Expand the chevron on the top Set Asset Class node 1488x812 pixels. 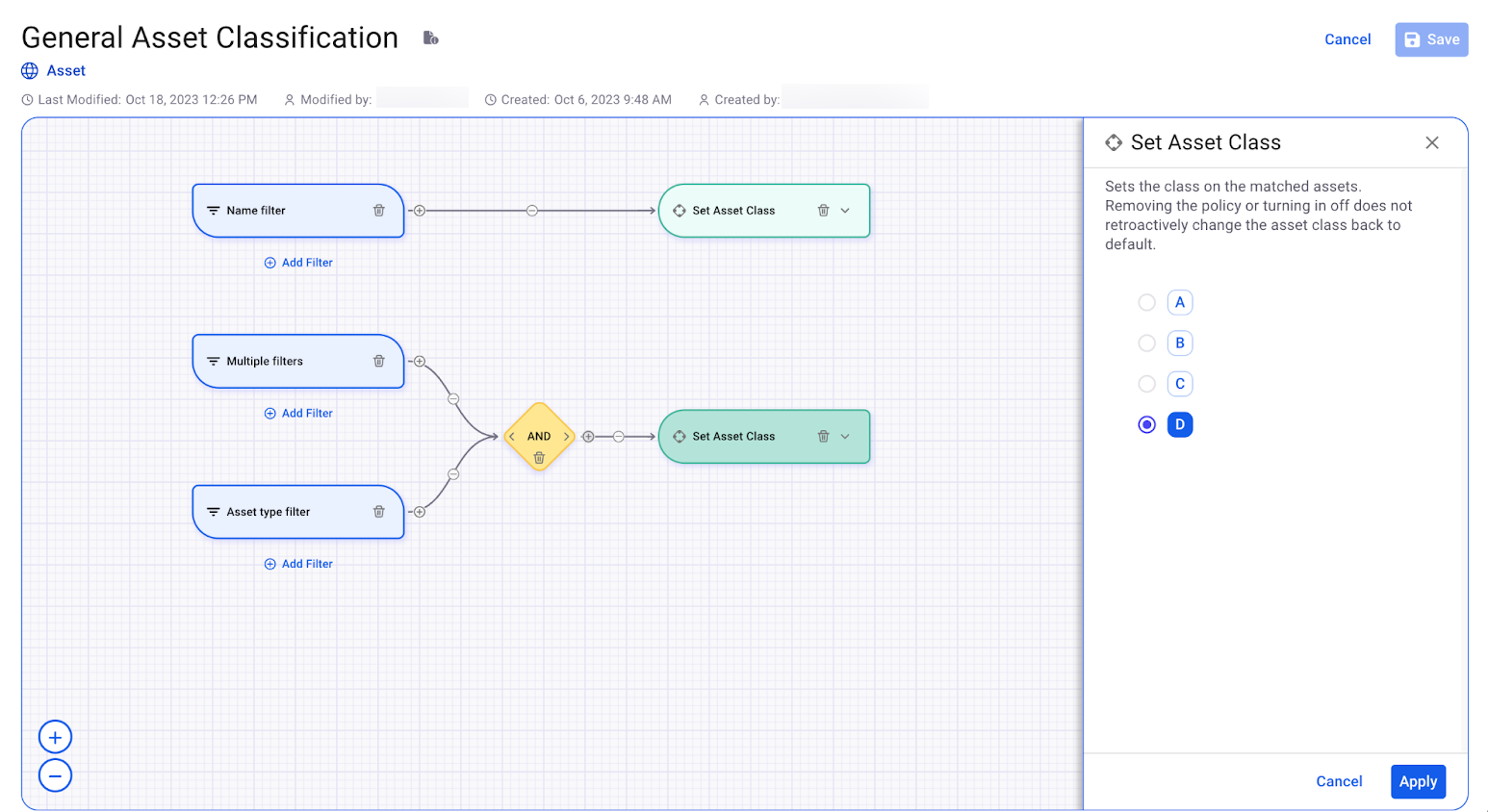click(845, 210)
